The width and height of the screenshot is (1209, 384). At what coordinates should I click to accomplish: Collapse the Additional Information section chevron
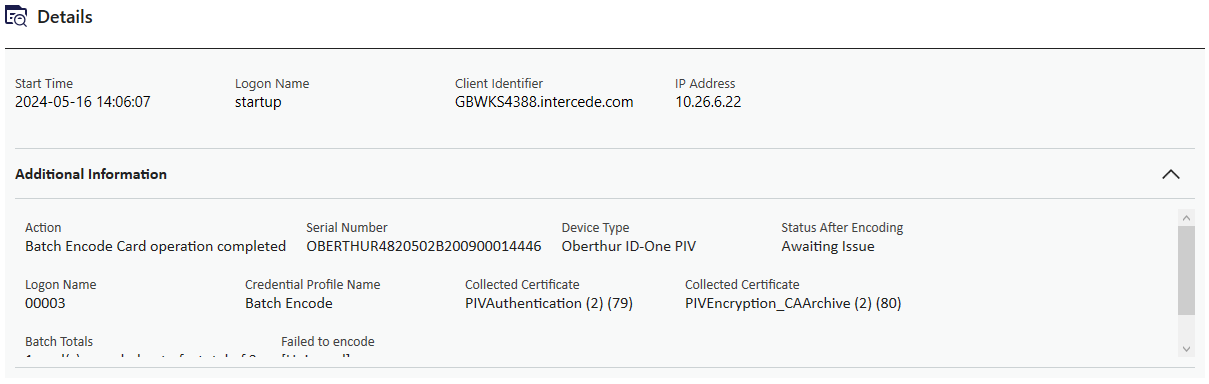coord(1171,174)
